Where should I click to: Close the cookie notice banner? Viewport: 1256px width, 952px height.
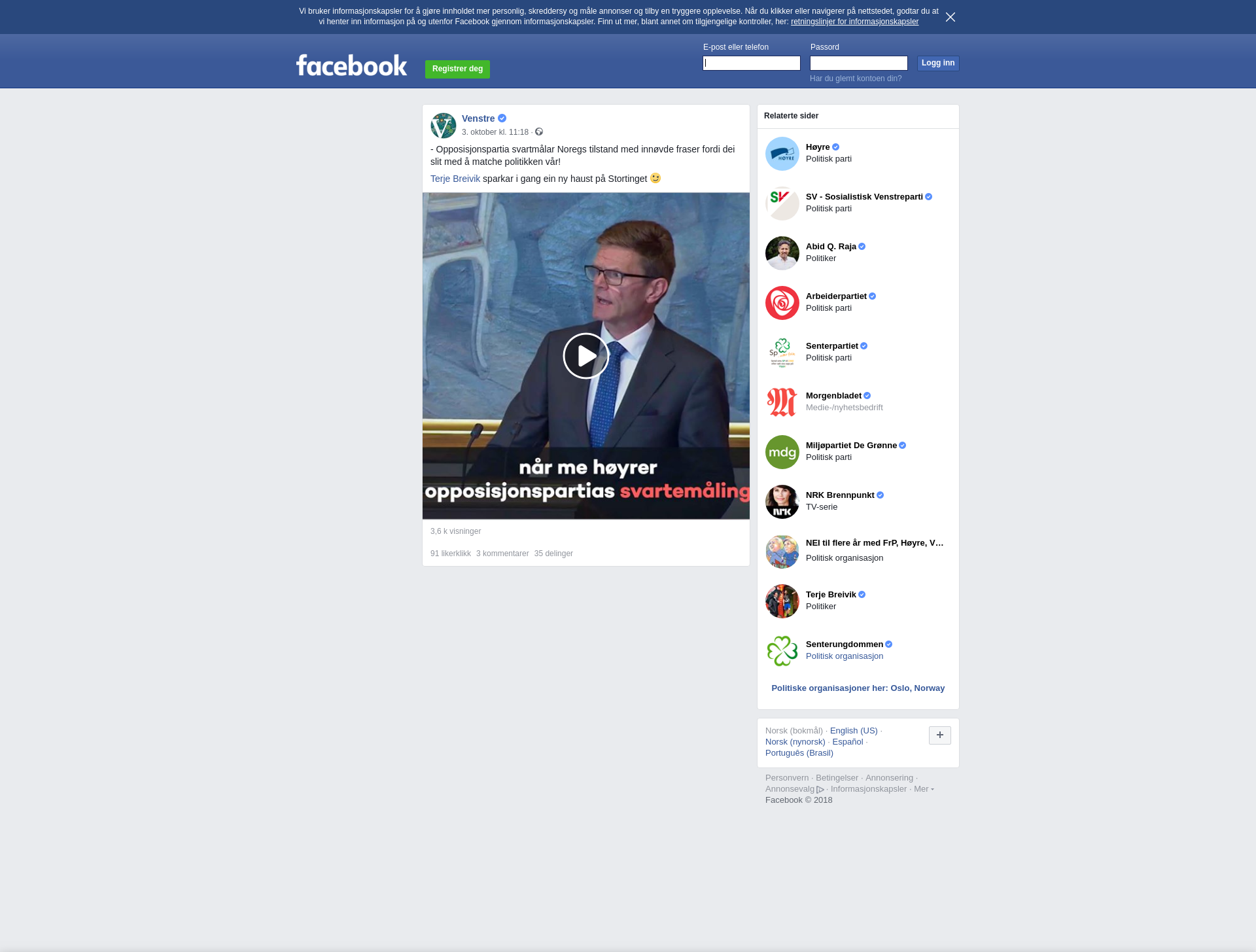point(951,17)
